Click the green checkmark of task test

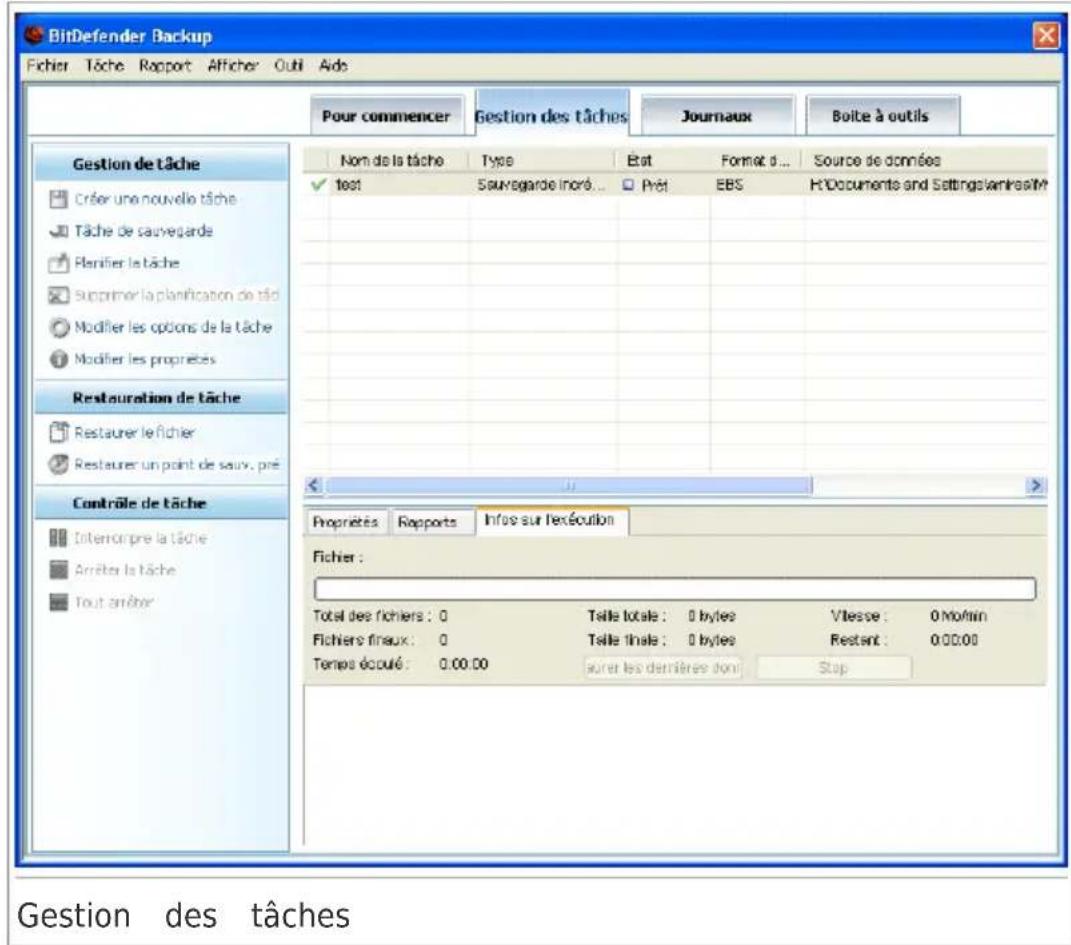pyautogui.click(x=318, y=185)
